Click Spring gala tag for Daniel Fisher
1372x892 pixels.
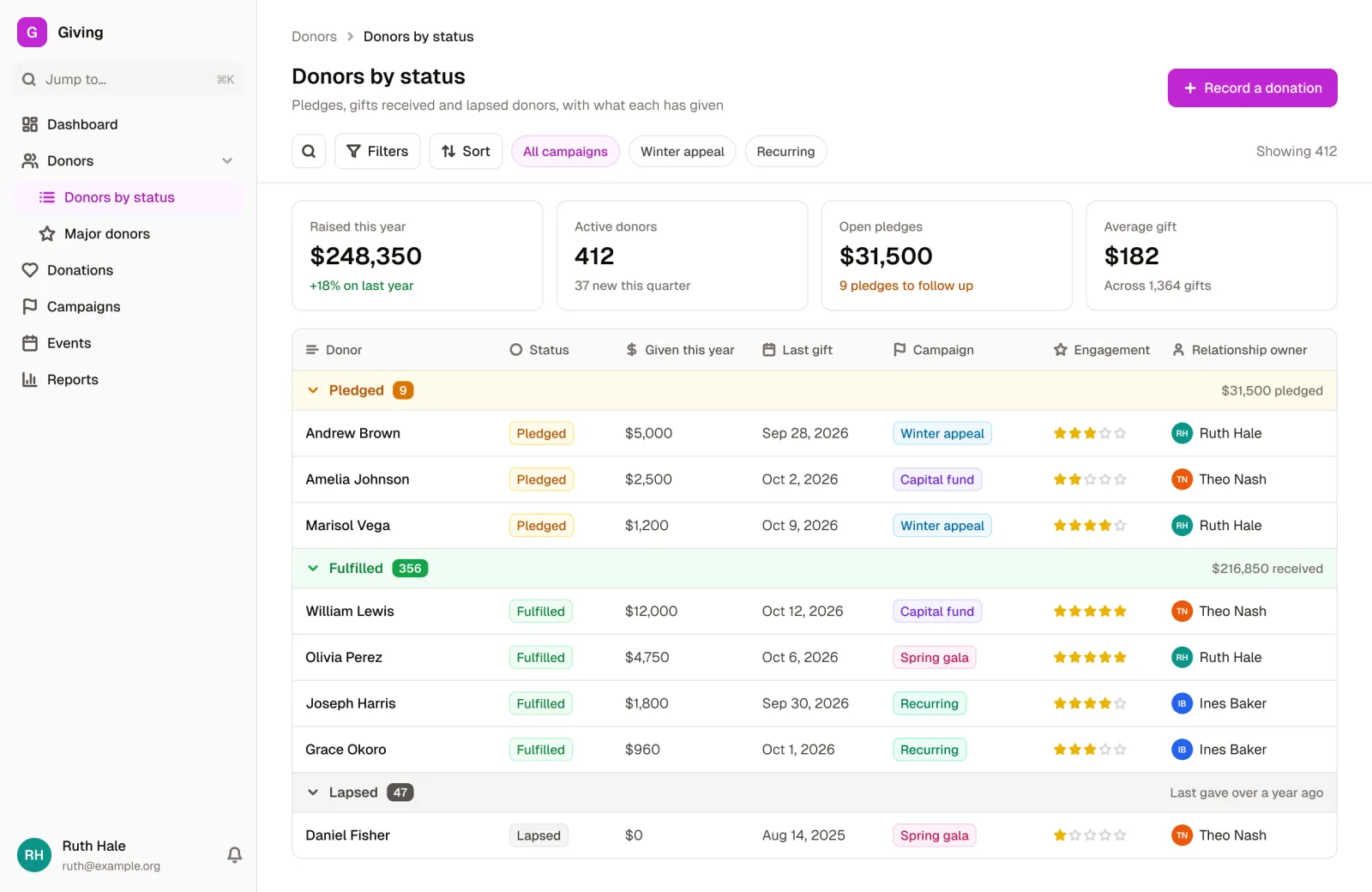934,835
